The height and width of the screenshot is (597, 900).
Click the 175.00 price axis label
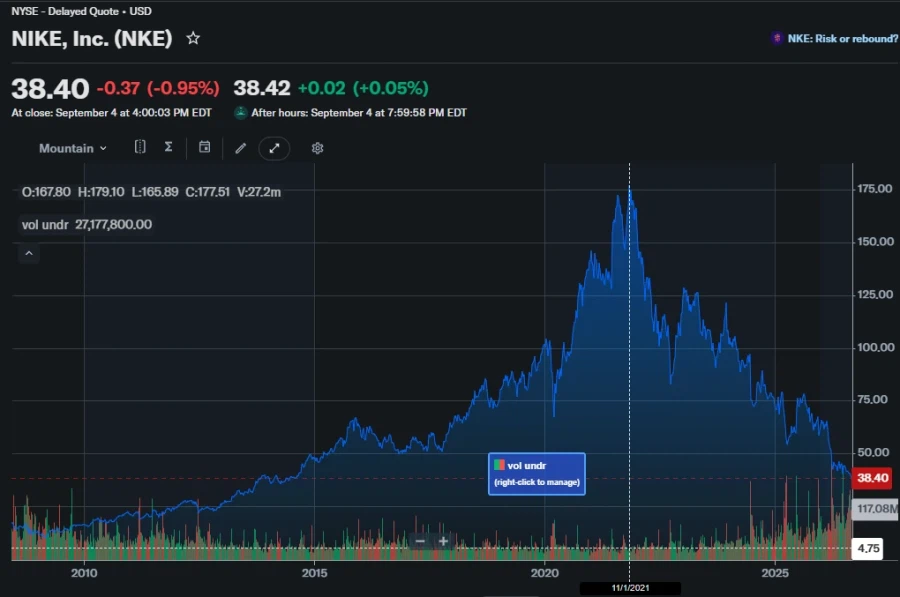(x=875, y=189)
